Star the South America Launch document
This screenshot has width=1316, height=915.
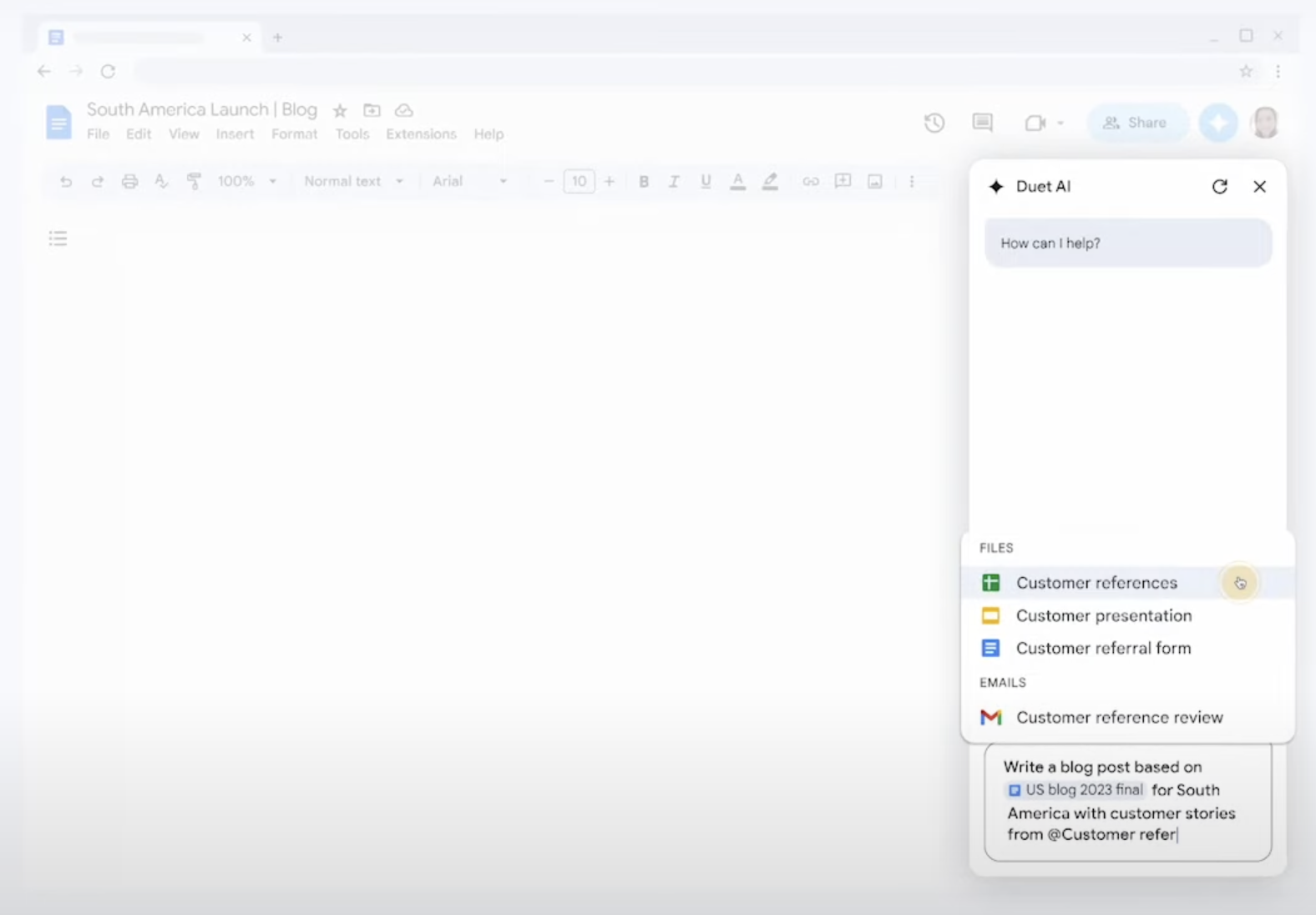pyautogui.click(x=340, y=110)
